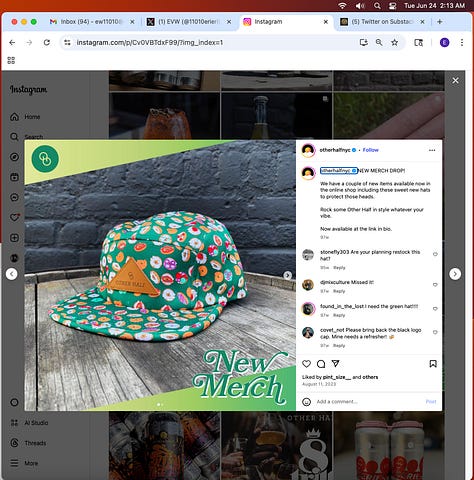
Task: Open Chrome zoom magnifier icon
Action: point(379,43)
